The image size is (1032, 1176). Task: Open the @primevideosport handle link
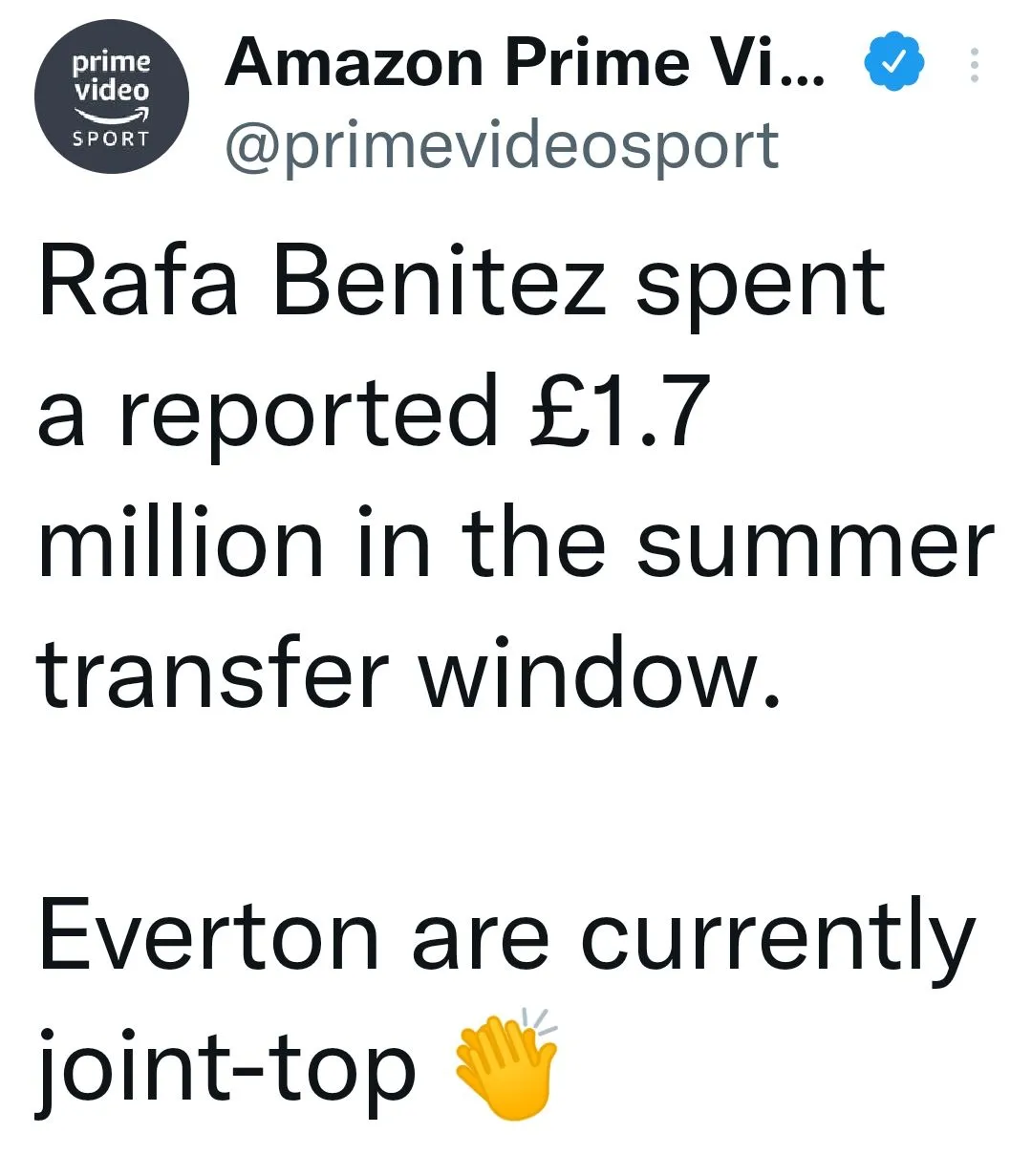point(502,147)
